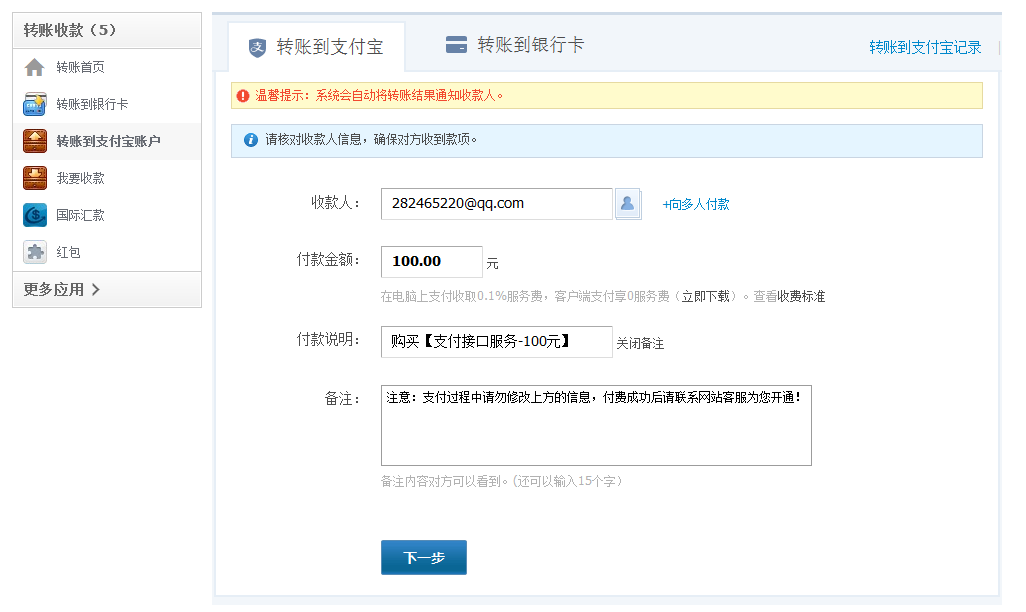The height and width of the screenshot is (612, 1026).
Task: Open the 转账到支付宝记录 link
Action: coord(925,47)
